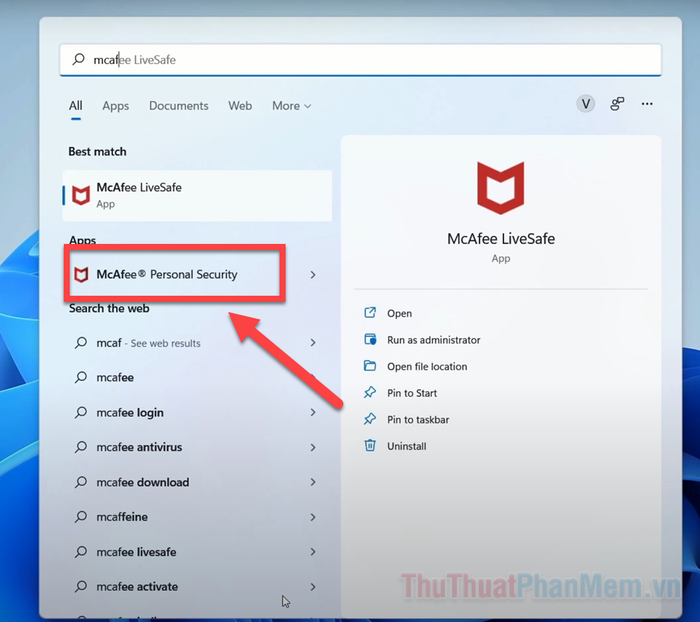Expand the mcafee login chevron
Image resolution: width=700 pixels, height=622 pixels.
(313, 412)
